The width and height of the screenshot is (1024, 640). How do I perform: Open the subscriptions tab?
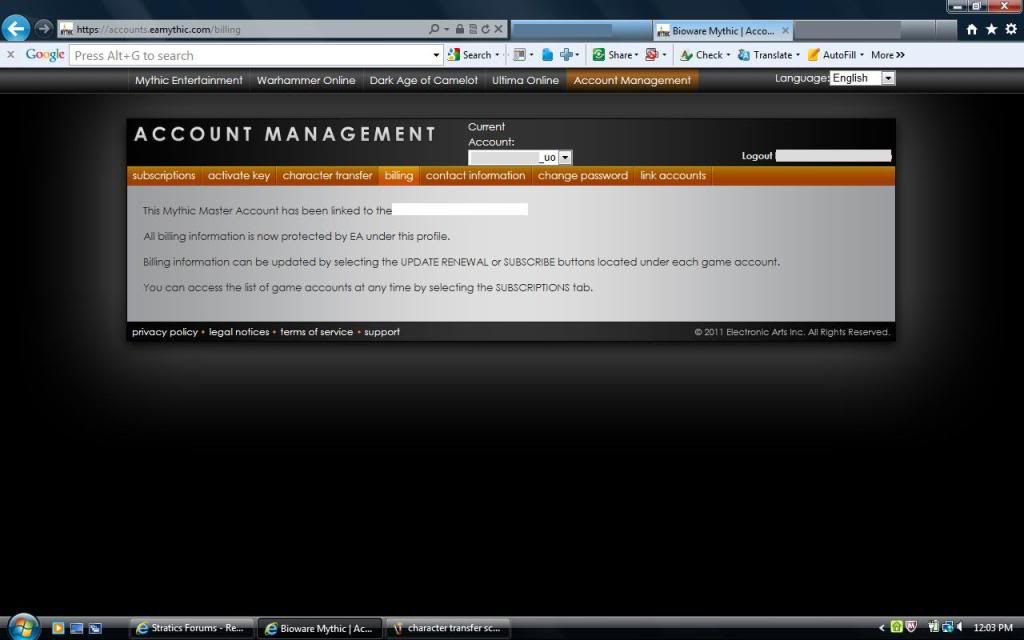coord(164,176)
